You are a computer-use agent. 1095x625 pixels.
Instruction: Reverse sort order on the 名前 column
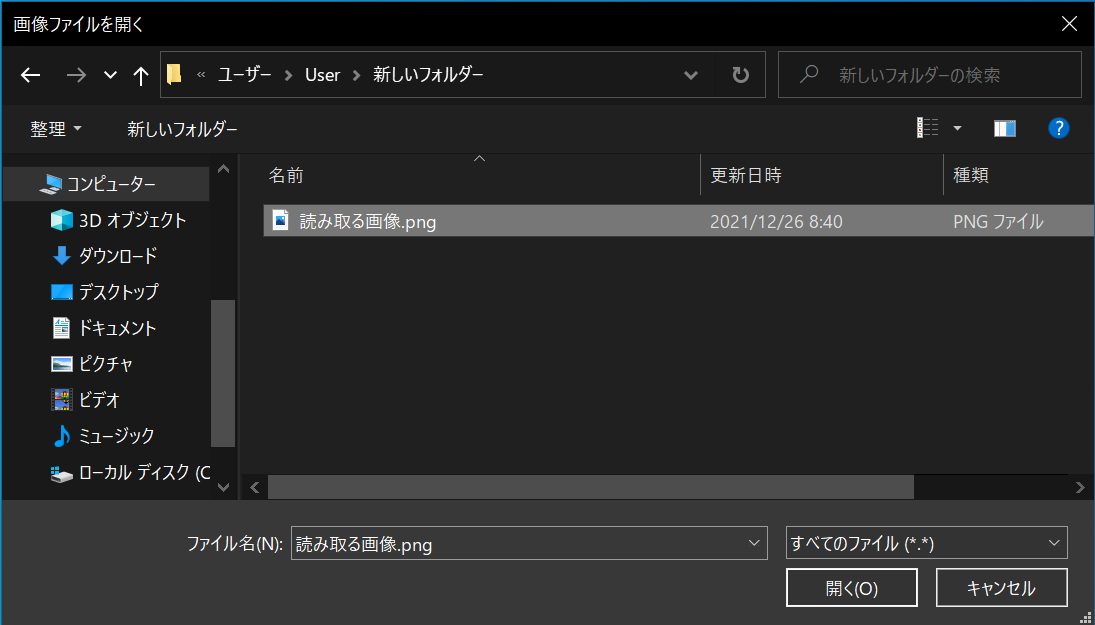pos(287,175)
